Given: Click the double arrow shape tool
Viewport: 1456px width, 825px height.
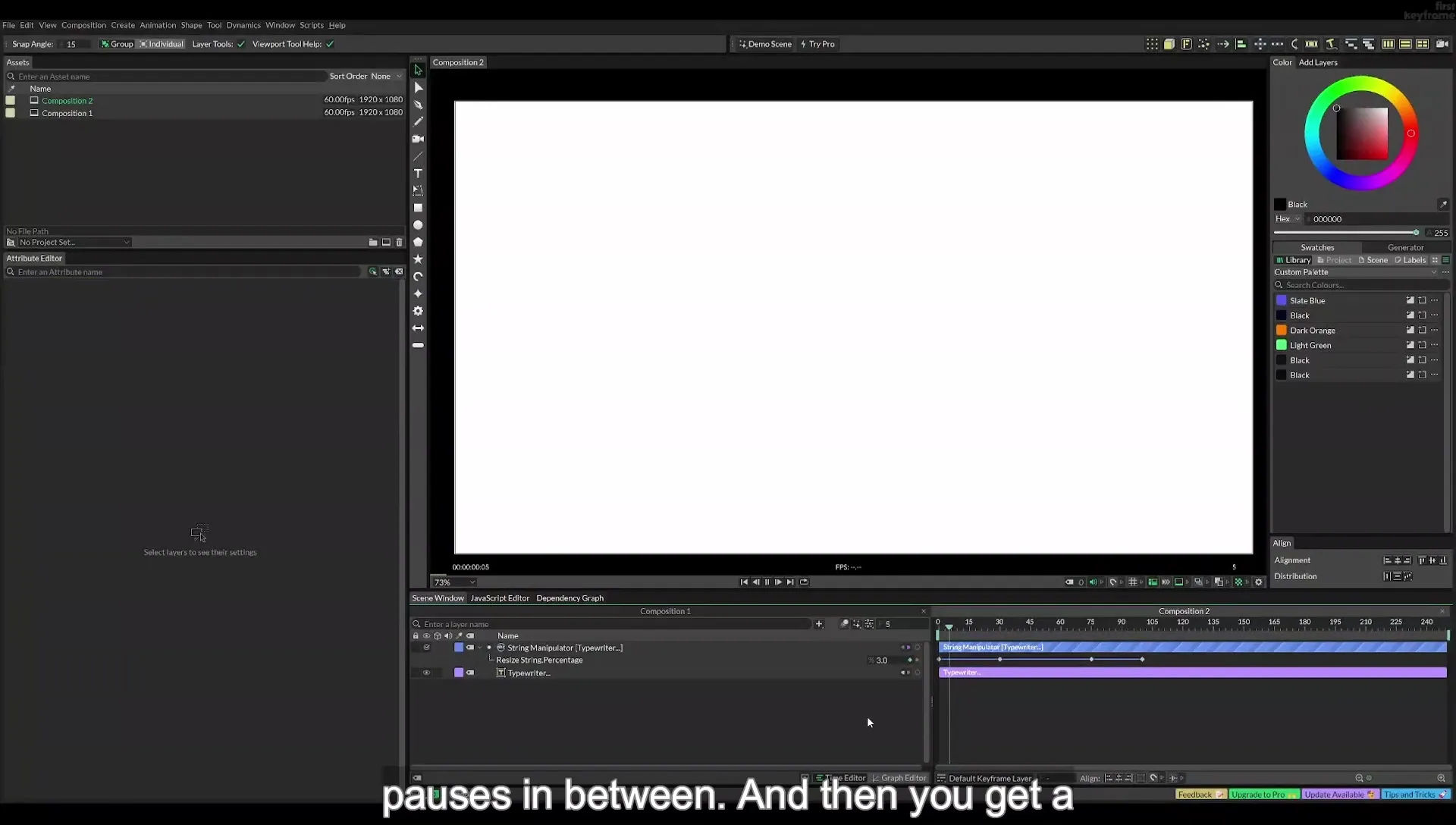Looking at the screenshot, I should [418, 328].
